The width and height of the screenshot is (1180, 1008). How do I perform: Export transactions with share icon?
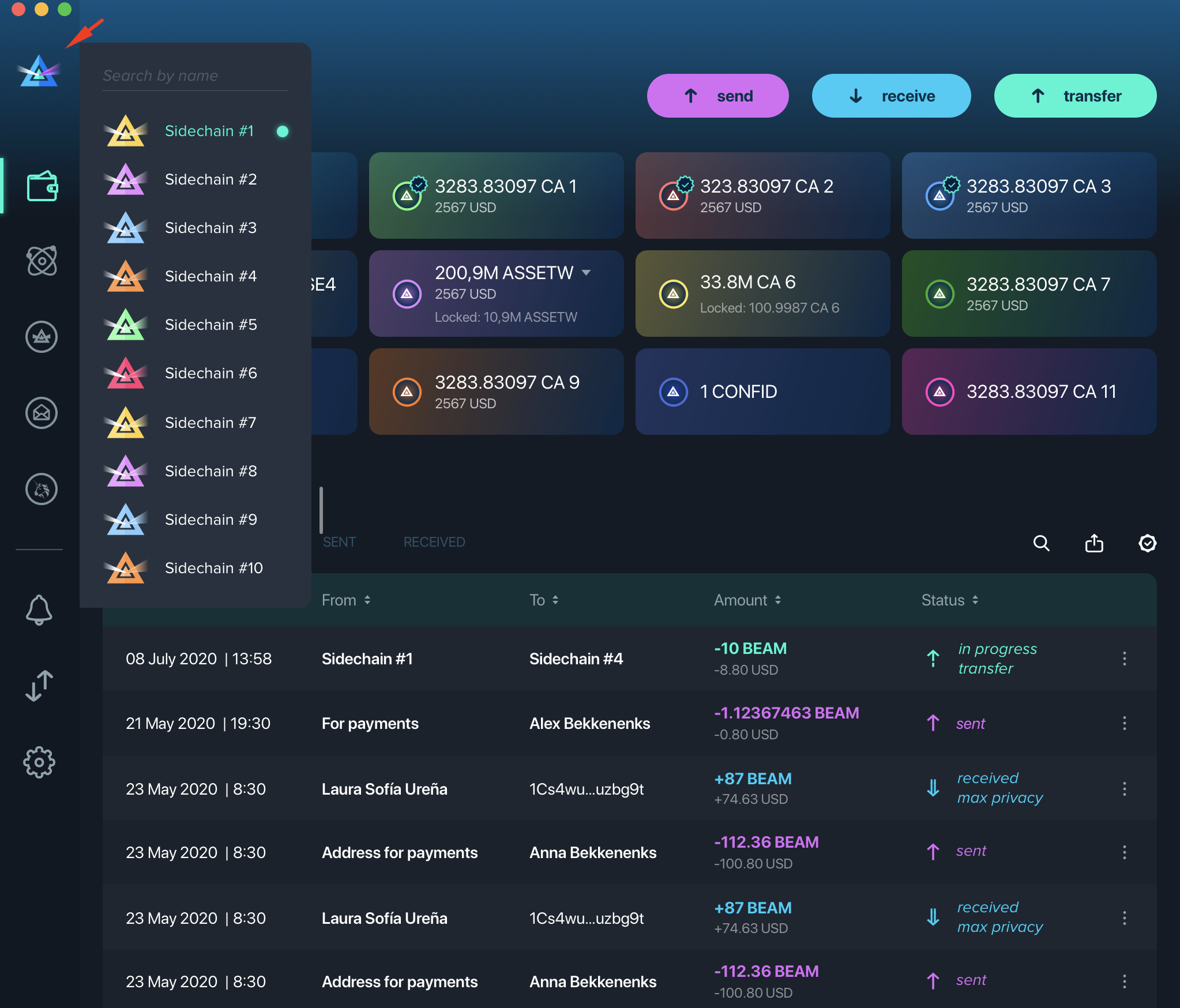(x=1094, y=543)
